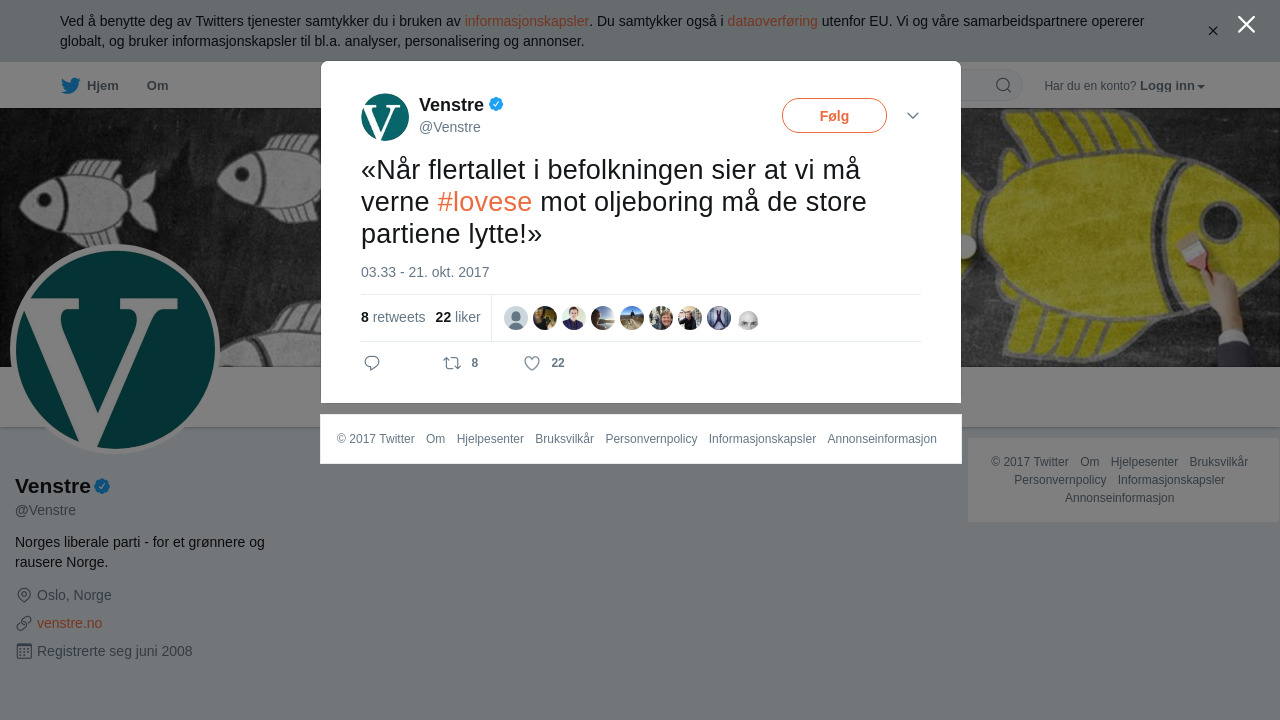Viewport: 1280px width, 720px height.
Task: Open Venstre avatar in tweet header
Action: [x=385, y=117]
